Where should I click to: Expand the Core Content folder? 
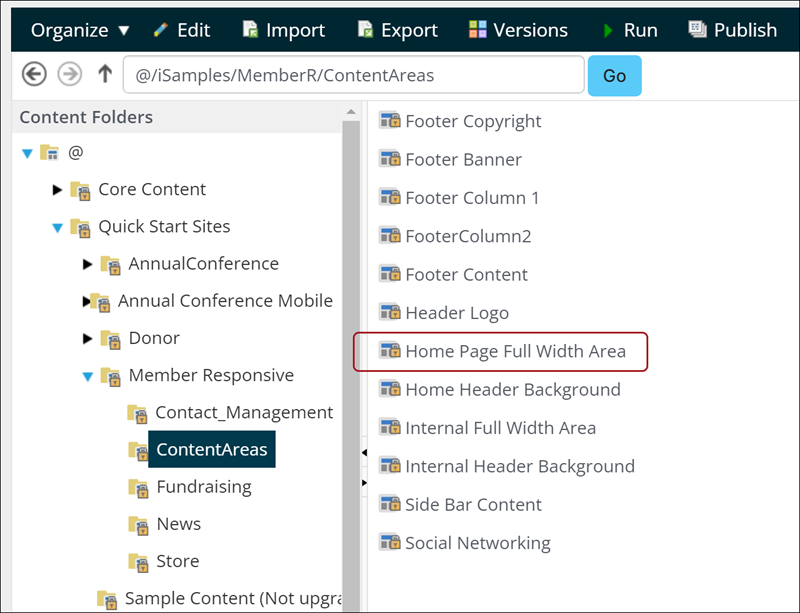click(x=57, y=190)
